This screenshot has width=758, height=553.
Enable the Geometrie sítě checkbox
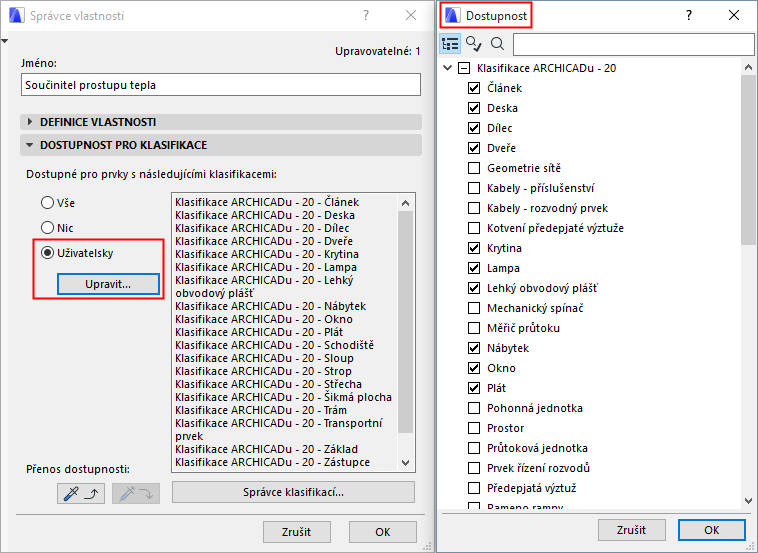(474, 168)
